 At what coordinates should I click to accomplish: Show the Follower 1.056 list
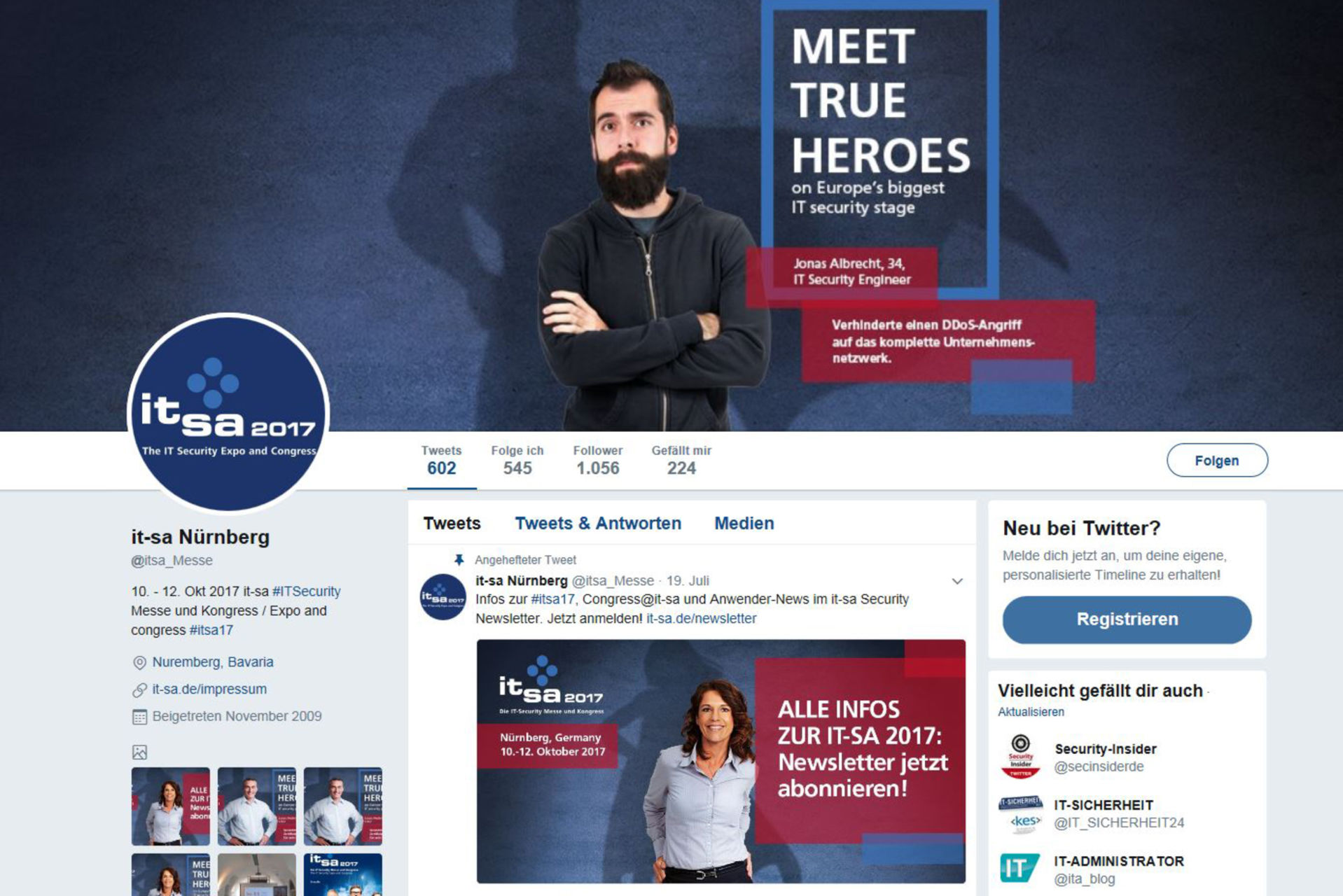pos(597,461)
